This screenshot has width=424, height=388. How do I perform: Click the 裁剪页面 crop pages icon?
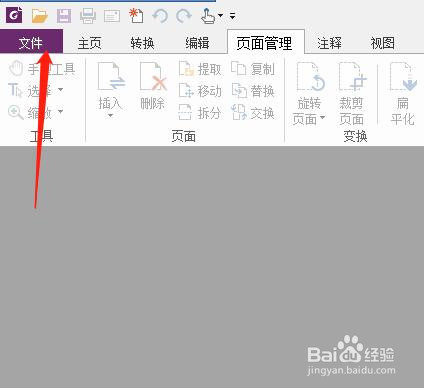pyautogui.click(x=353, y=77)
